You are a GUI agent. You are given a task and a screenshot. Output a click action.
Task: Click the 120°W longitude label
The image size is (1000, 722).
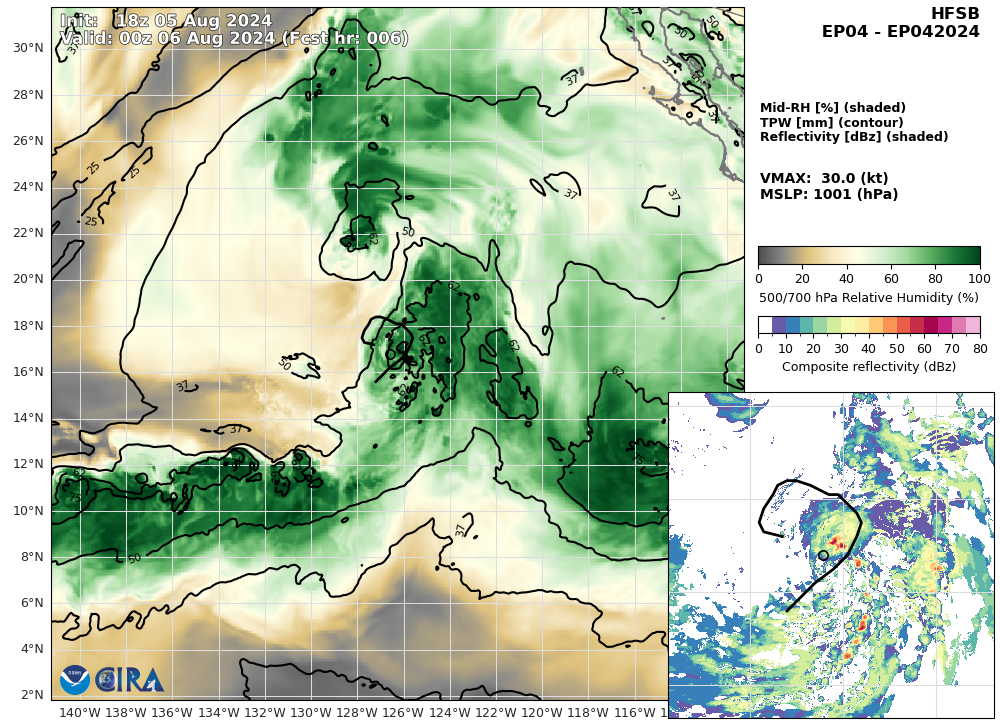click(x=542, y=712)
